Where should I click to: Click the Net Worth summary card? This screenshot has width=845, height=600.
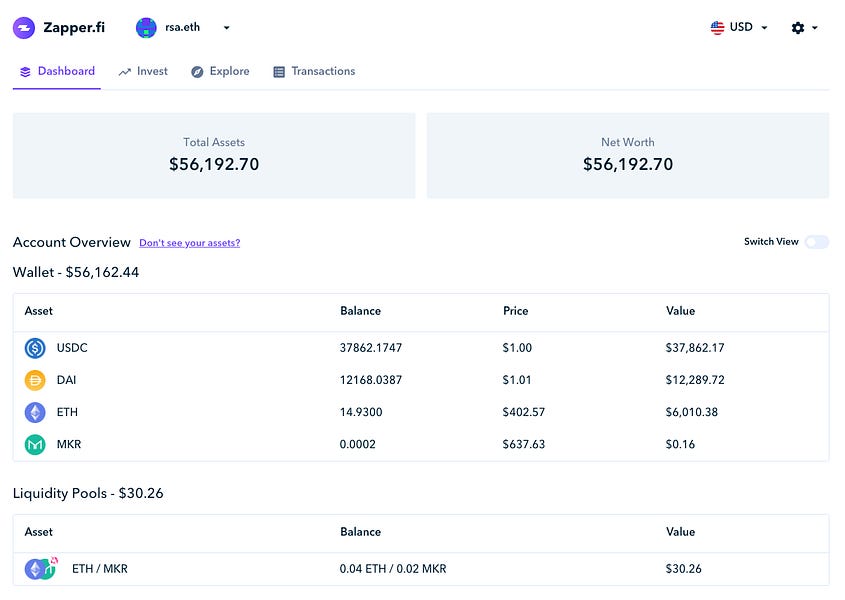[628, 155]
